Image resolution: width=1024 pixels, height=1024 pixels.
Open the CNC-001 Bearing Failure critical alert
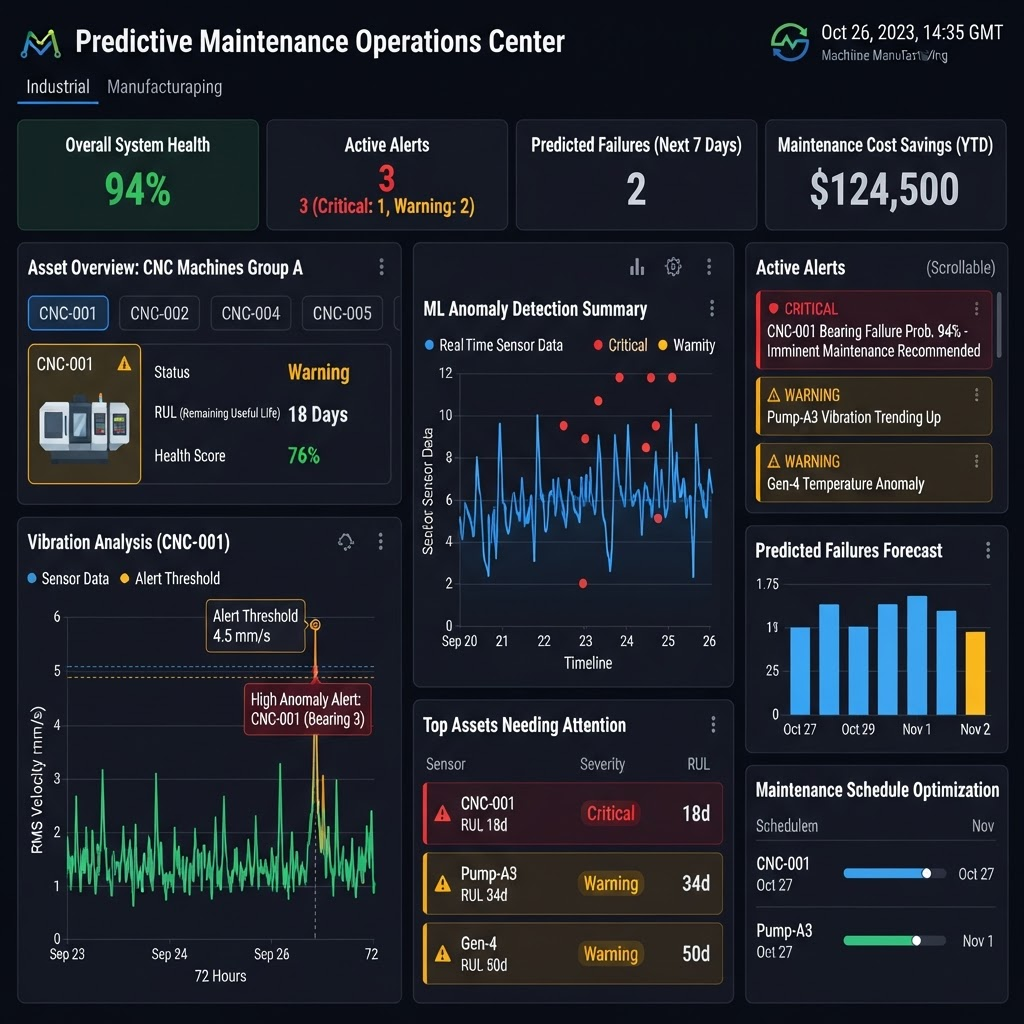(x=874, y=330)
